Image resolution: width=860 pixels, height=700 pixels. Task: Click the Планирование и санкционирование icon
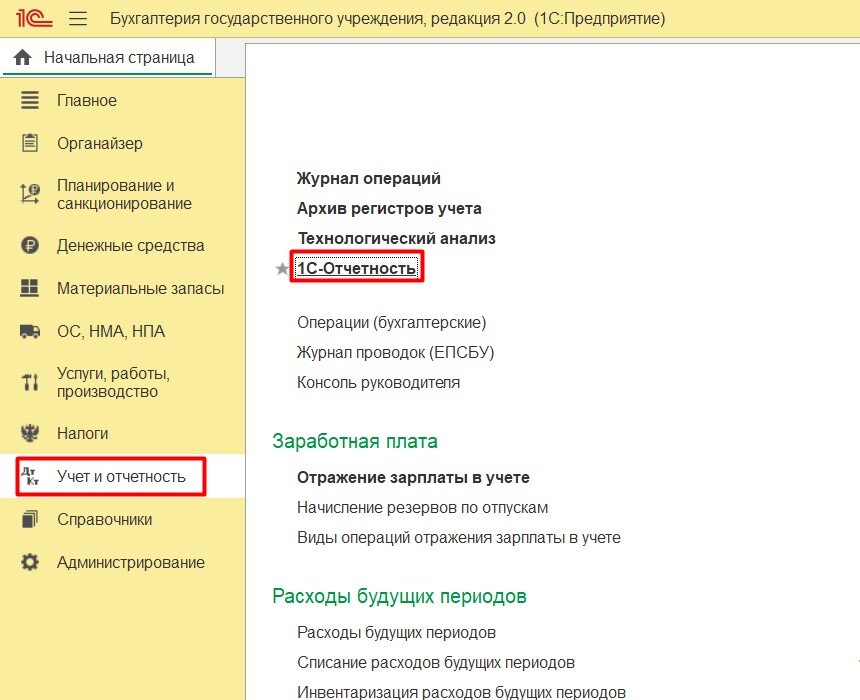pyautogui.click(x=30, y=194)
